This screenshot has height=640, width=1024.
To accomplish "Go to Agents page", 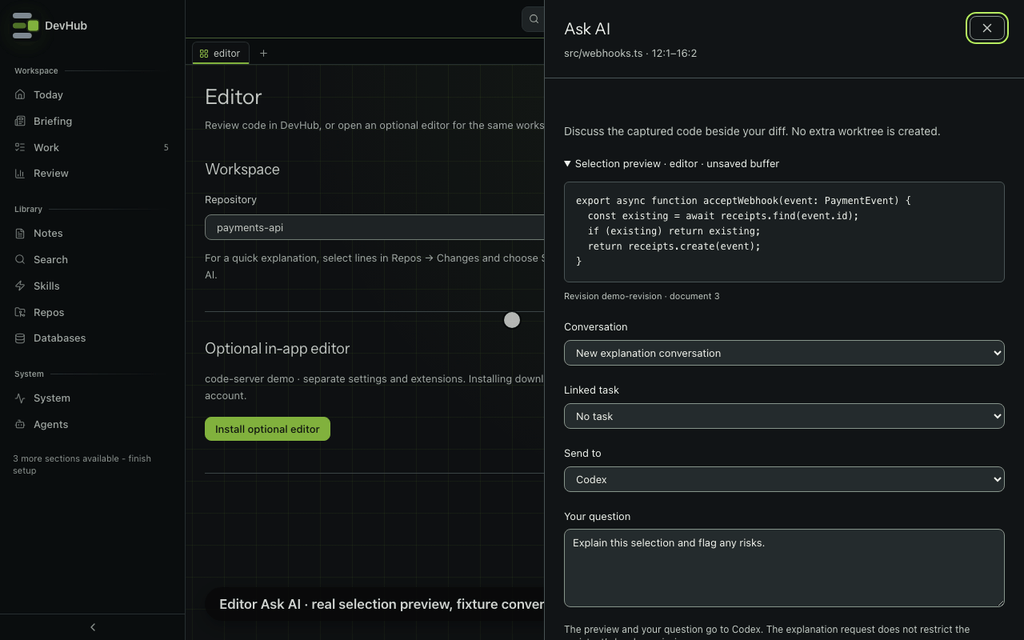I will [x=51, y=424].
